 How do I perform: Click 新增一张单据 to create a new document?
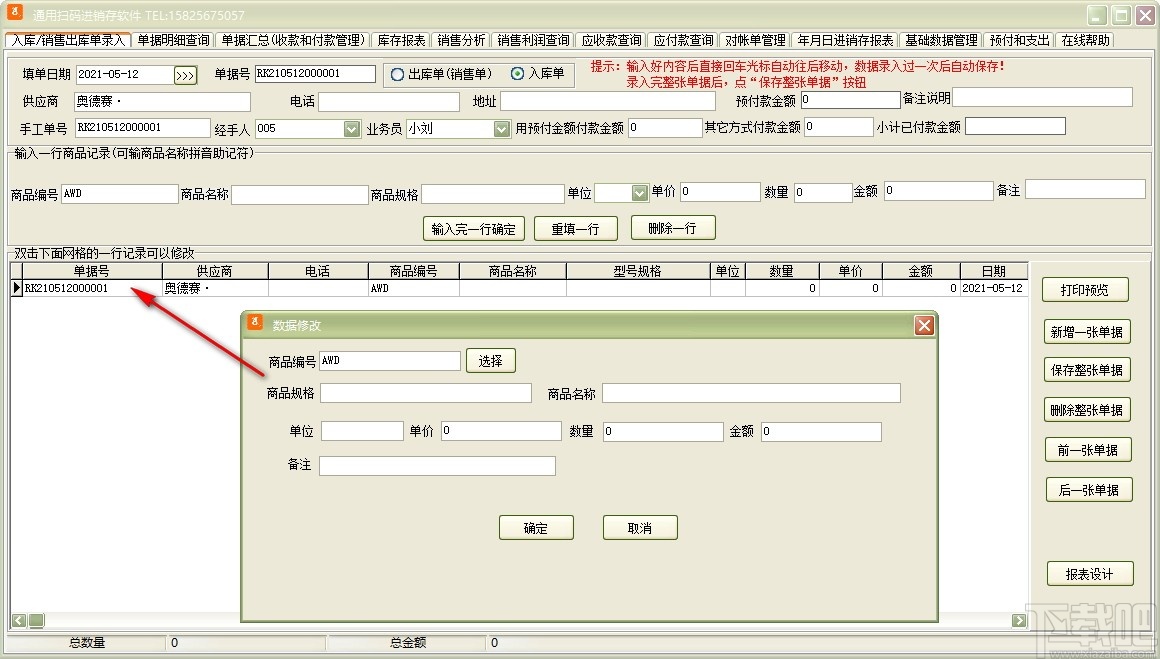pyautogui.click(x=1087, y=332)
